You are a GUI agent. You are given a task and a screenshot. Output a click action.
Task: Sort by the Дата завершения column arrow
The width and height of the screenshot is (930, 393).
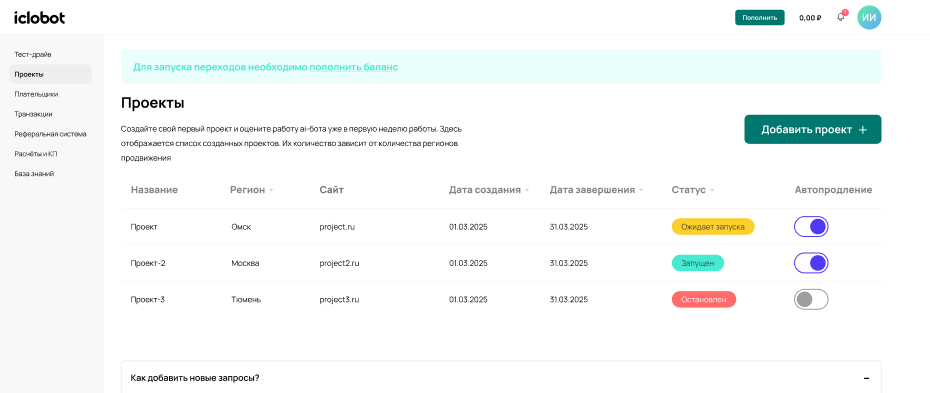tap(641, 190)
